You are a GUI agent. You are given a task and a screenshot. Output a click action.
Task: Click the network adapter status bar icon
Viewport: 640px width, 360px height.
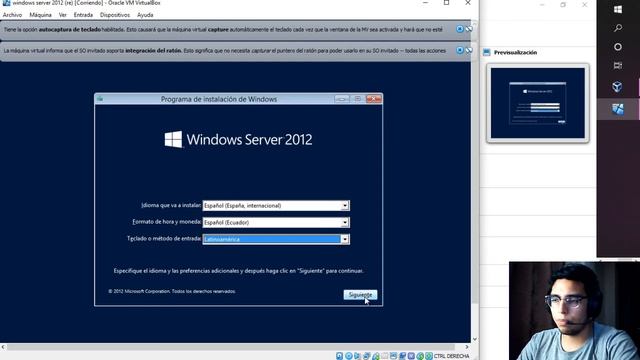coord(366,356)
